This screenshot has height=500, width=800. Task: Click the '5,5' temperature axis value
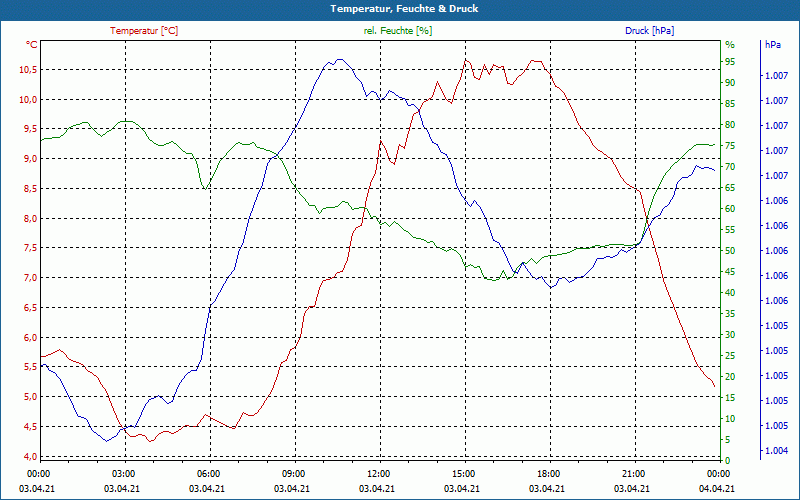click(x=30, y=367)
